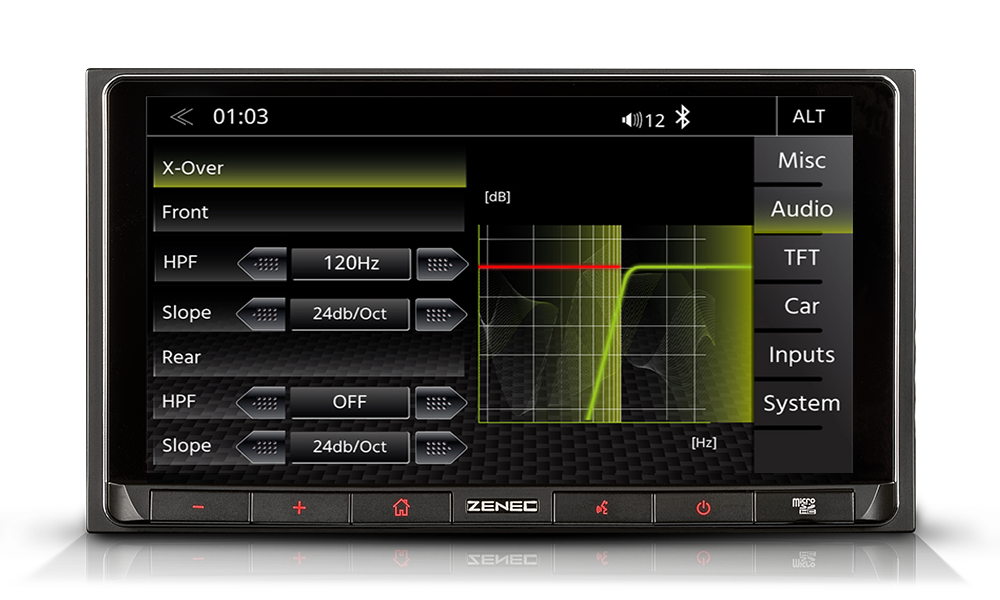This screenshot has width=1000, height=600.
Task: Decrease Front Slope with left arrow
Action: (261, 314)
